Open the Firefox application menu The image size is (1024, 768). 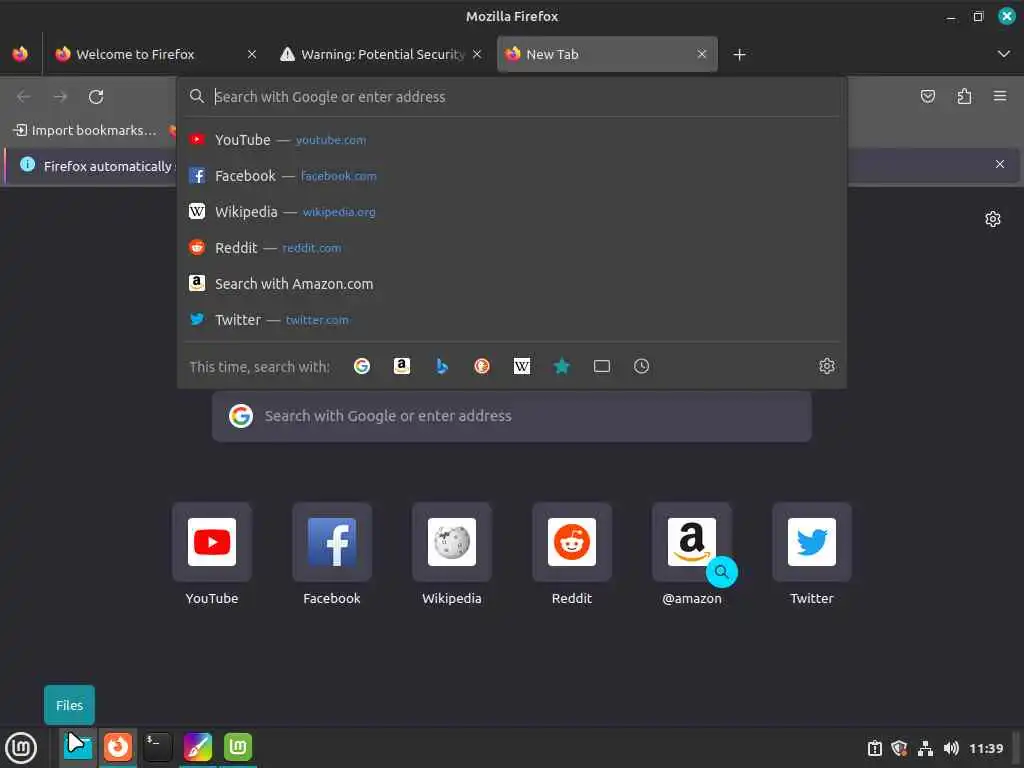click(1000, 97)
